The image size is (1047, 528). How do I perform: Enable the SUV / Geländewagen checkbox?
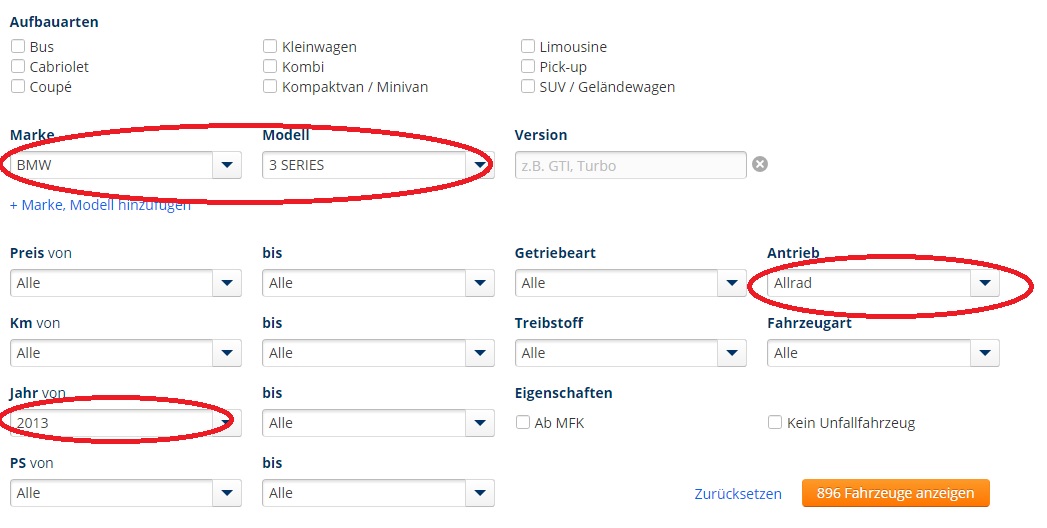coord(527,87)
